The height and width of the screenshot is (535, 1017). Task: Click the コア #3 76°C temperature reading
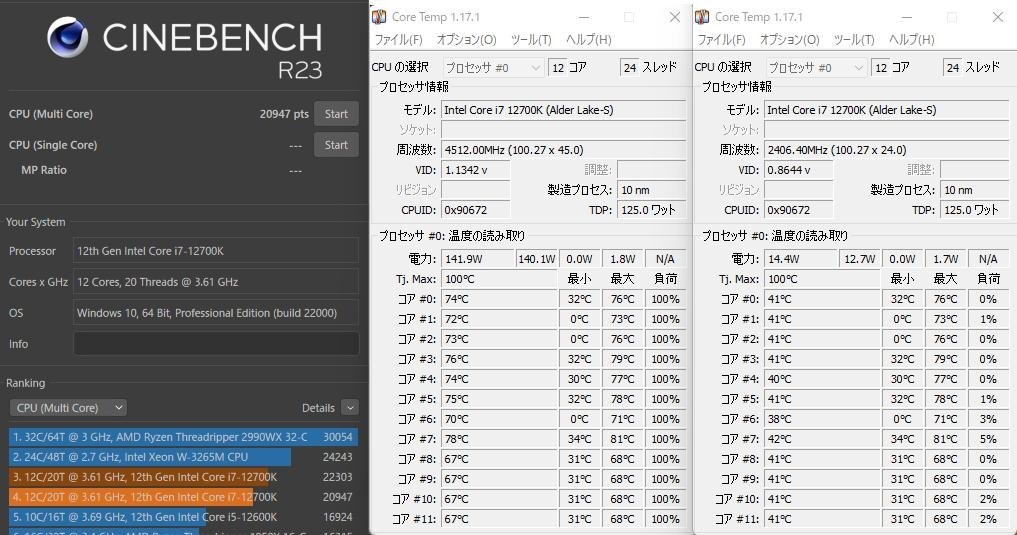coord(499,359)
